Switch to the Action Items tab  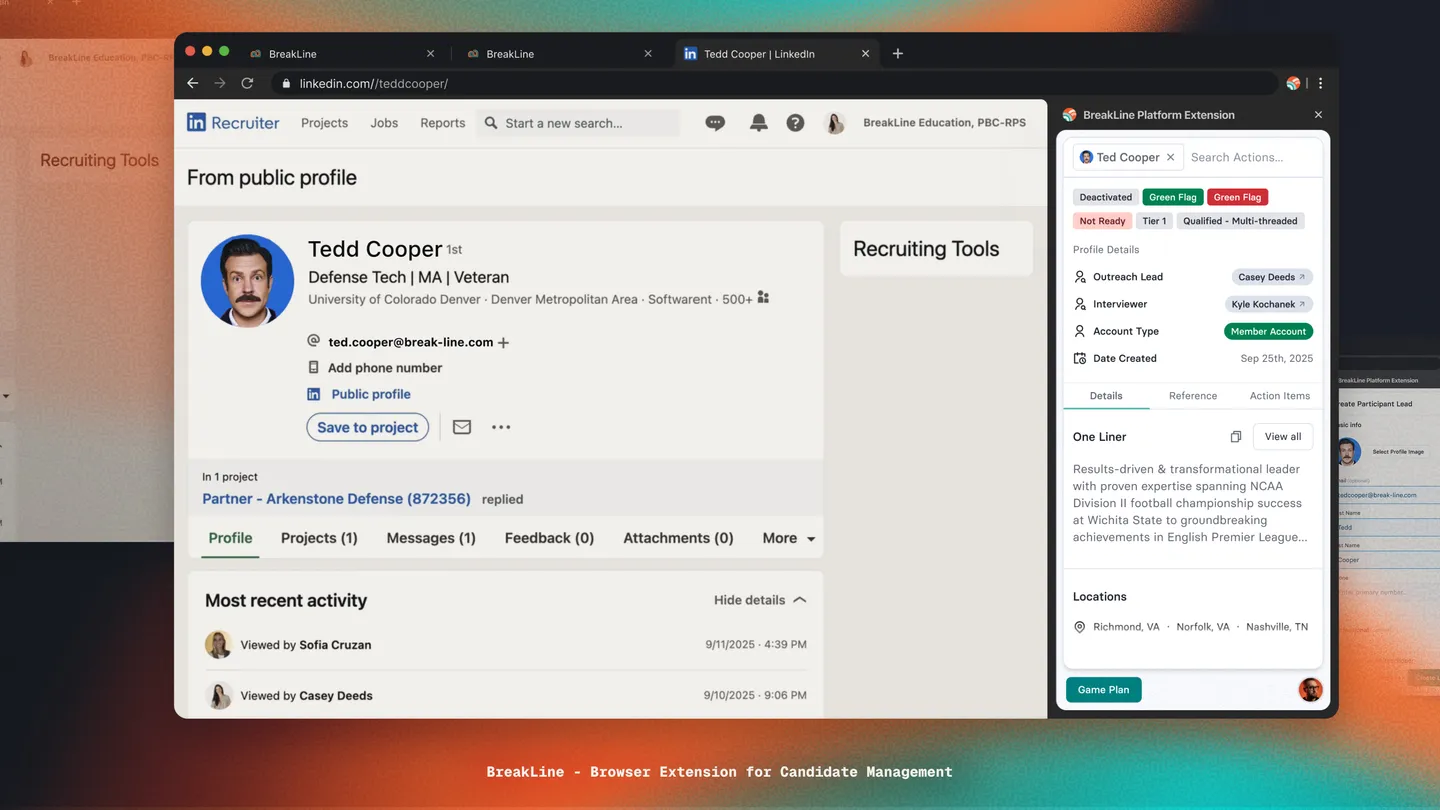1279,396
